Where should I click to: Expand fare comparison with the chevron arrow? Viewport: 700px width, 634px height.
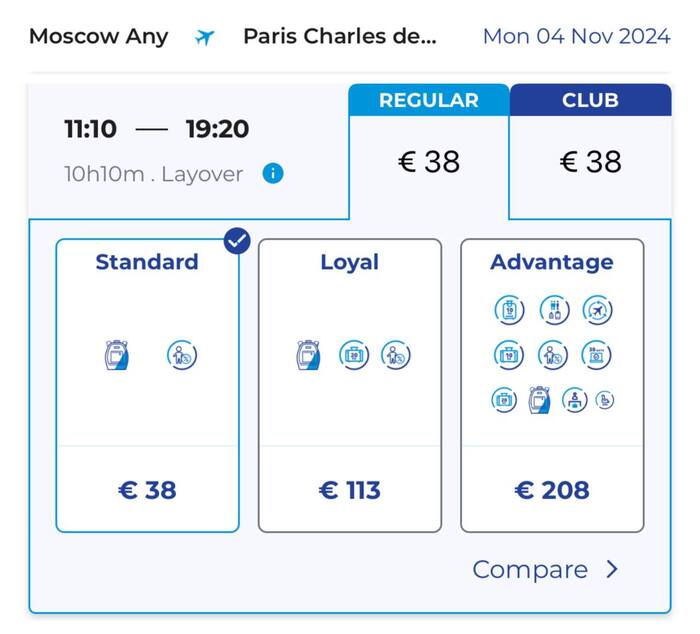pos(613,569)
